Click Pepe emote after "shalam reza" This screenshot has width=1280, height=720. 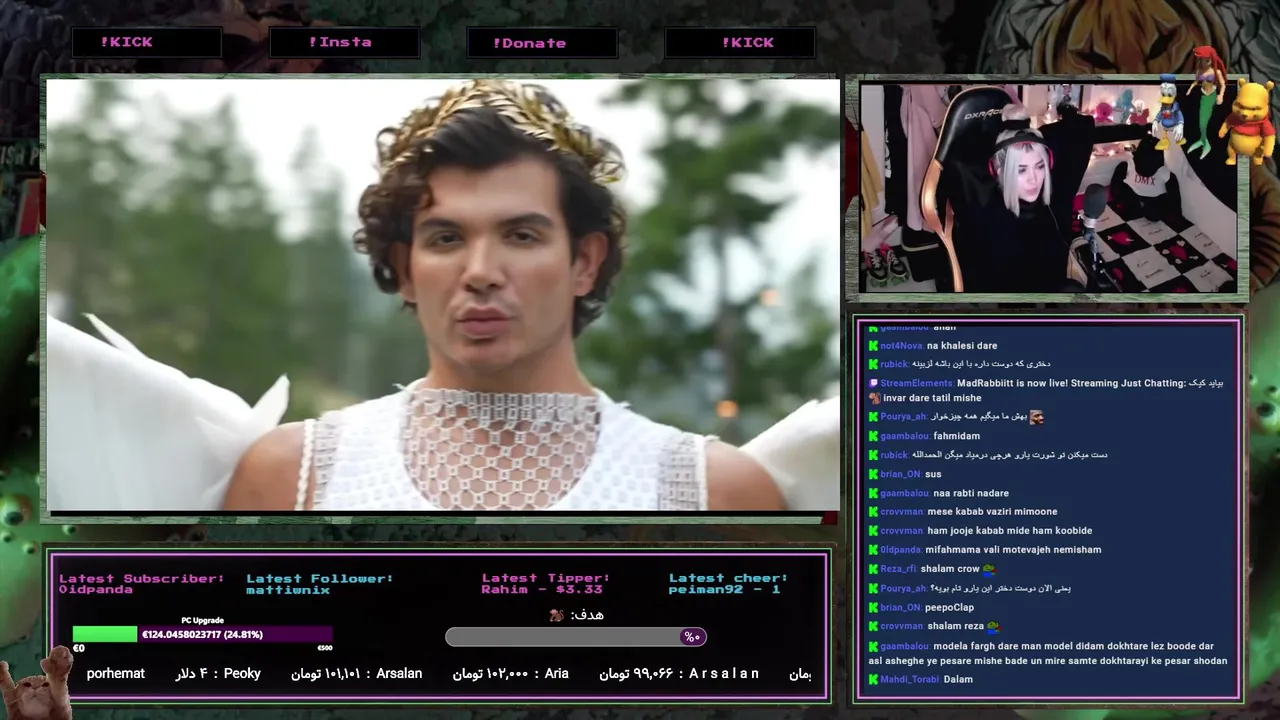tap(994, 627)
